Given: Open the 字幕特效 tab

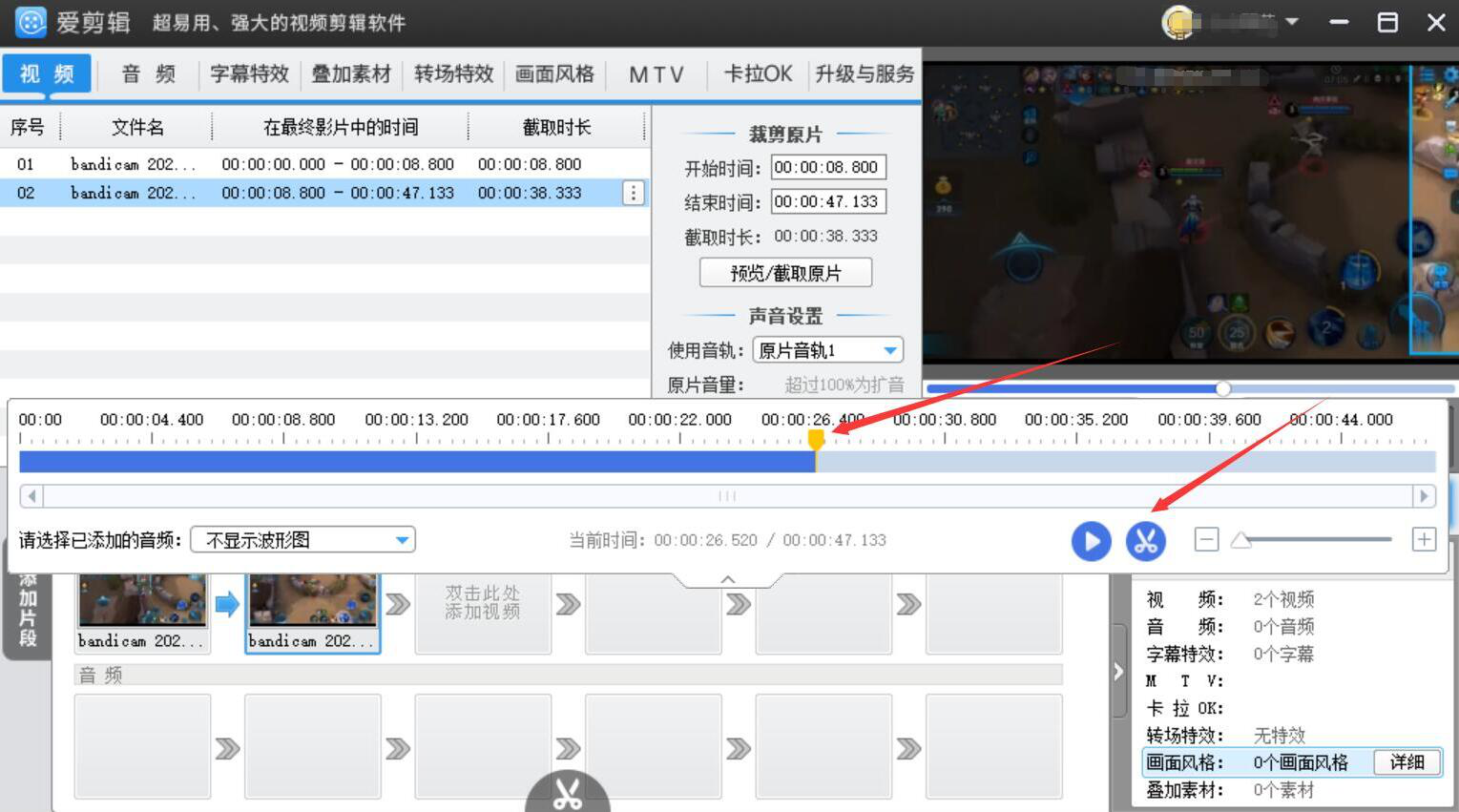Looking at the screenshot, I should (x=249, y=73).
